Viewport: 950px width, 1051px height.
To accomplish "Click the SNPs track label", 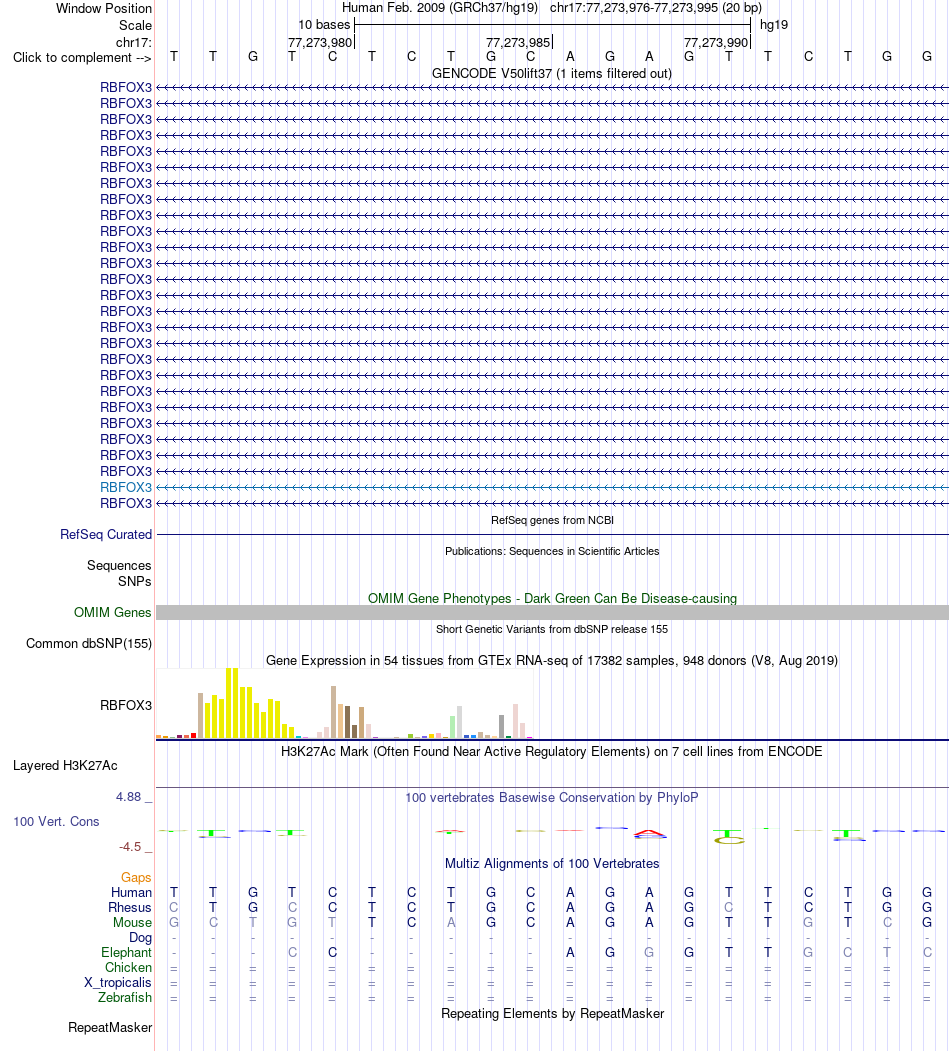I will (135, 581).
